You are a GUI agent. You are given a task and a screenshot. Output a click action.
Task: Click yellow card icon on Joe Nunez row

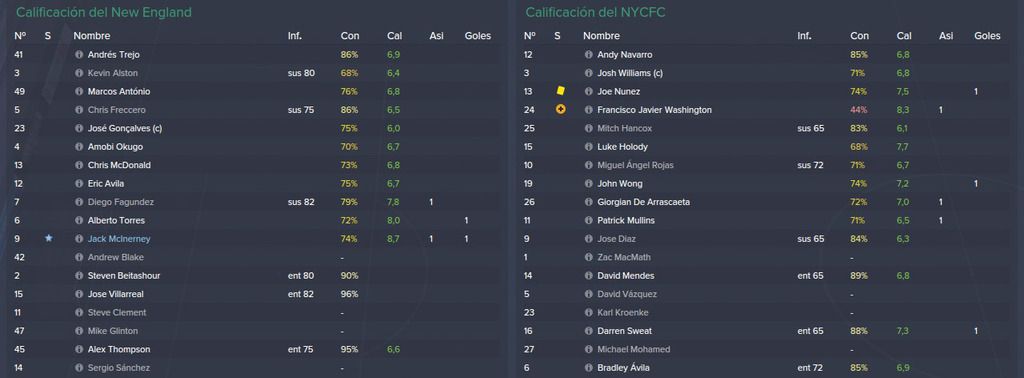click(560, 91)
